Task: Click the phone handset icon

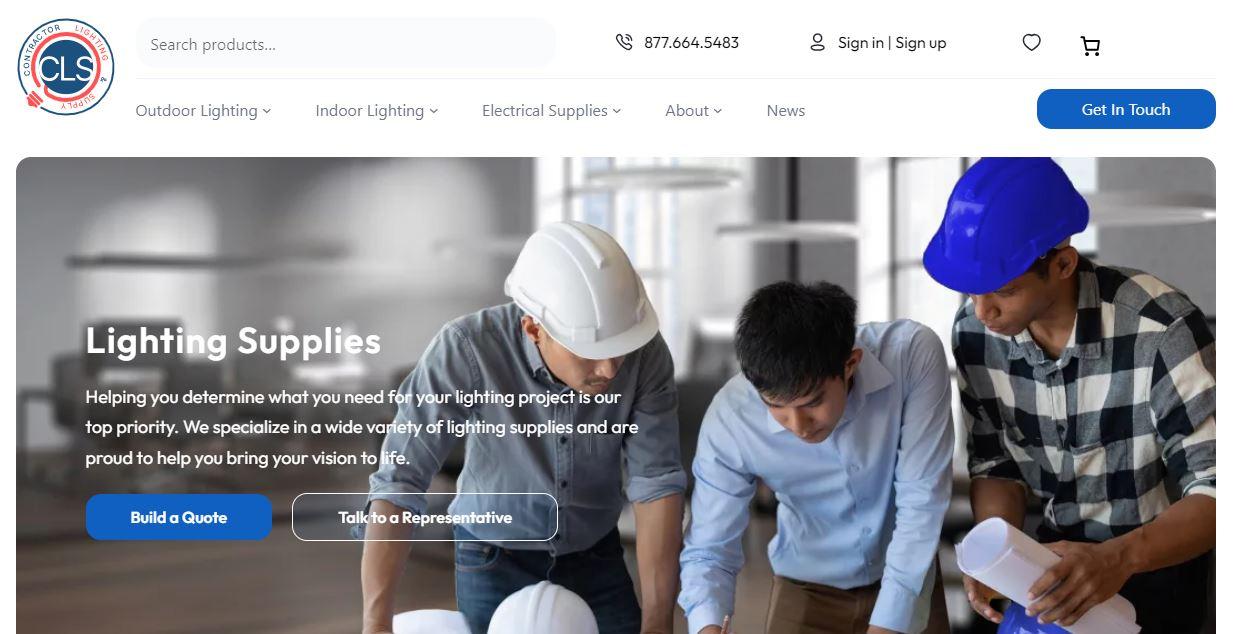Action: tap(624, 42)
